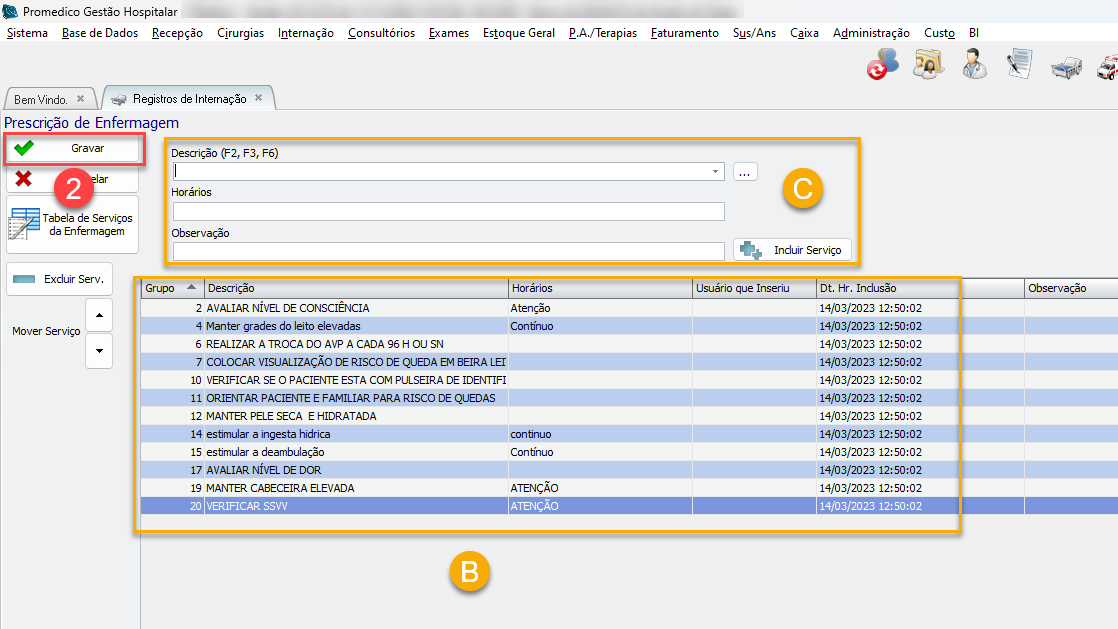Move service up with the up arrow
1118x629 pixels.
pos(99,315)
